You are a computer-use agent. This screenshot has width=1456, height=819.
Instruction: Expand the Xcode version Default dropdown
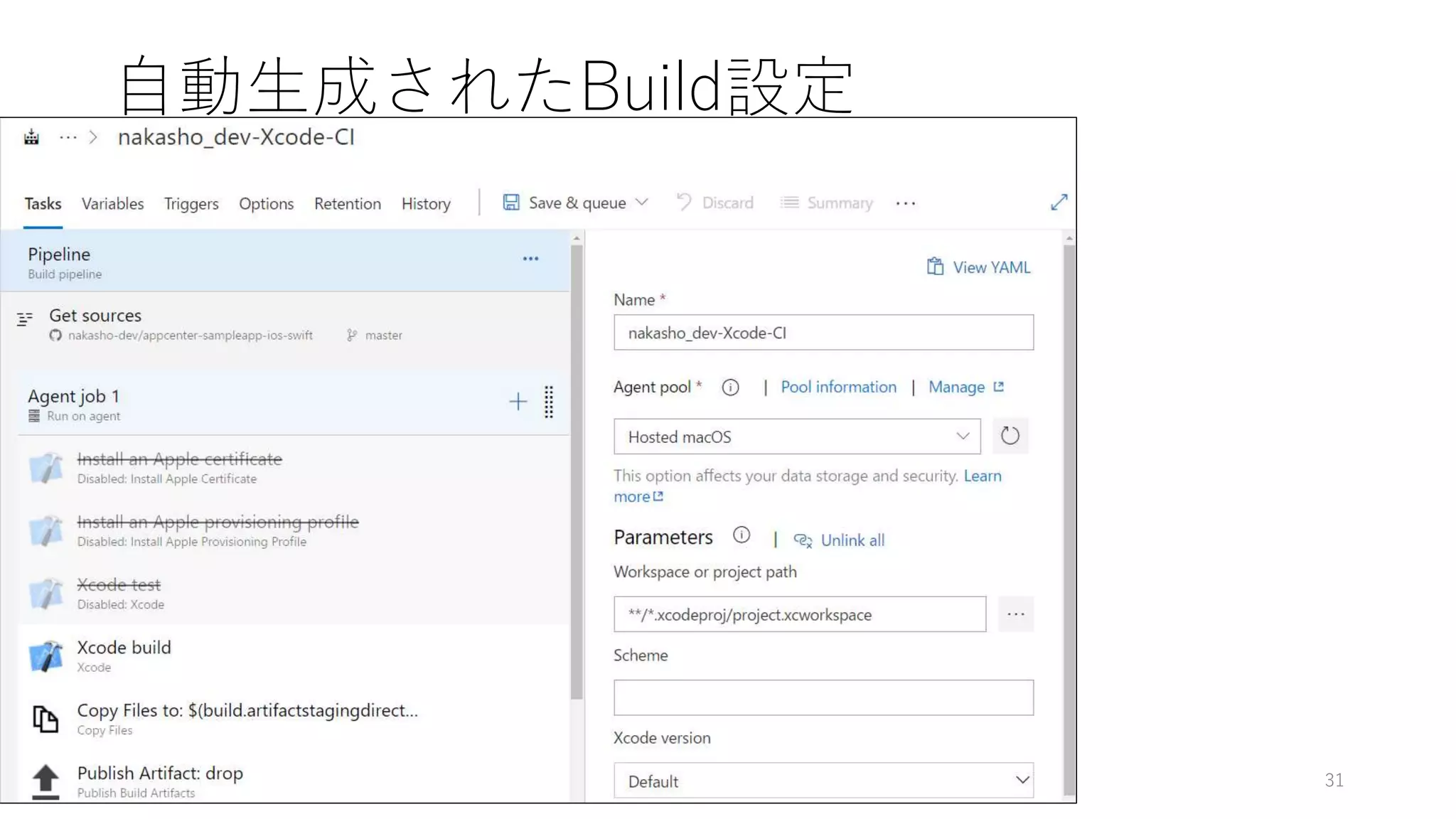coord(823,781)
